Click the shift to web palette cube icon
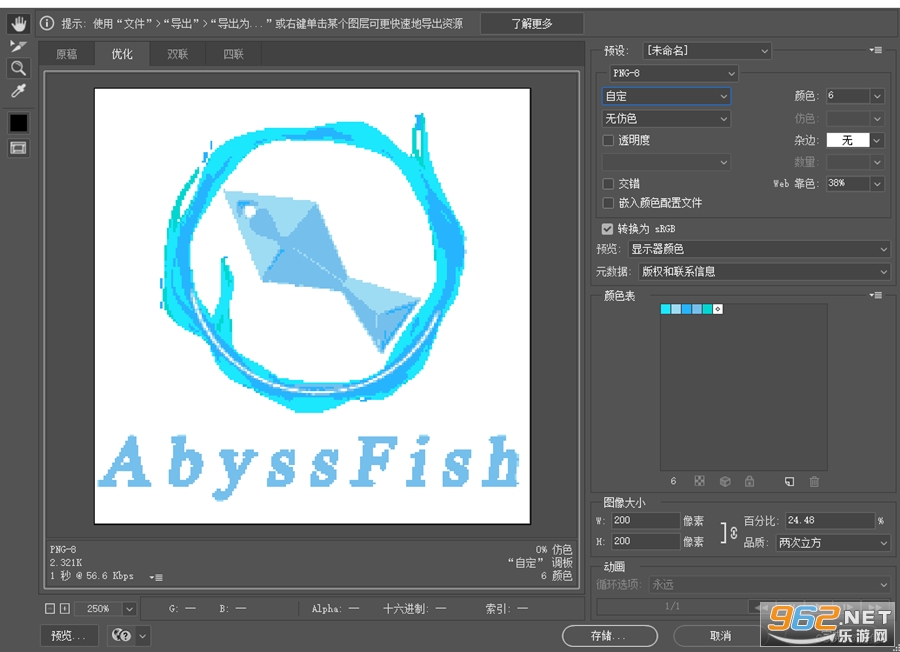 click(x=725, y=481)
